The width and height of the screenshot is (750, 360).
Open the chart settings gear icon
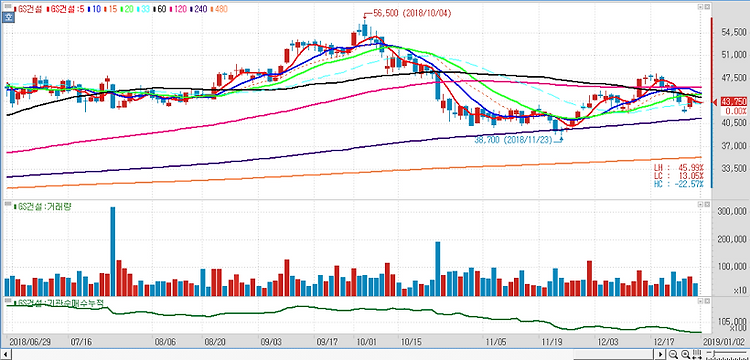[8, 18]
